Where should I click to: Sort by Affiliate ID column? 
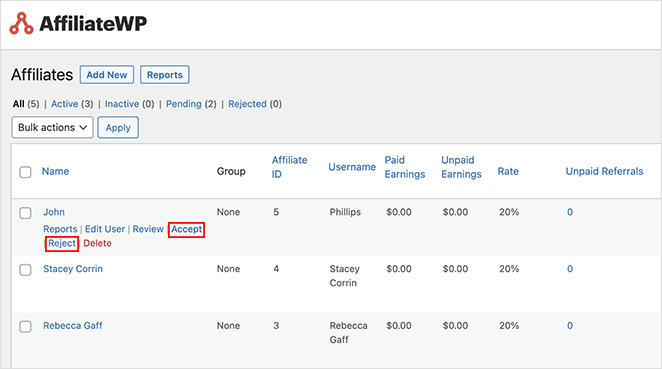coord(290,167)
